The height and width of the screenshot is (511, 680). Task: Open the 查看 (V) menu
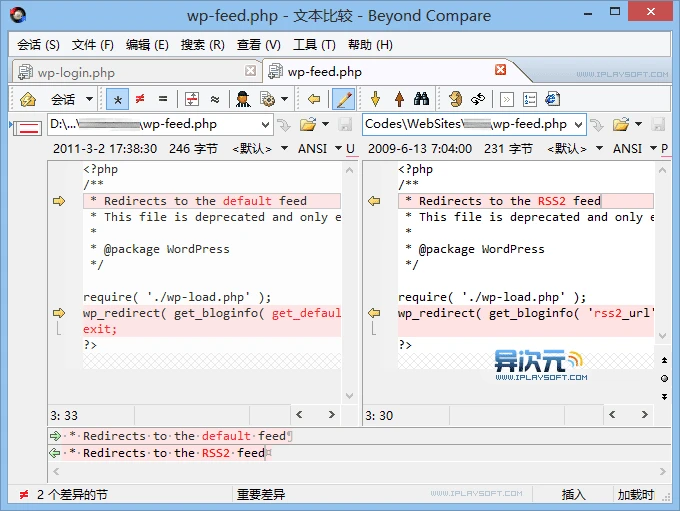[258, 45]
